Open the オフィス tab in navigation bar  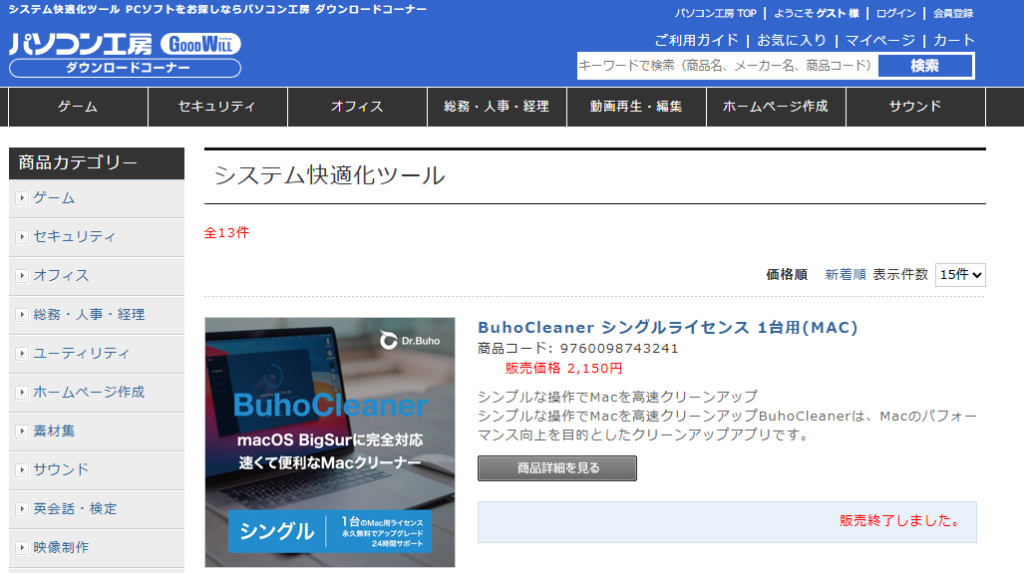click(357, 106)
